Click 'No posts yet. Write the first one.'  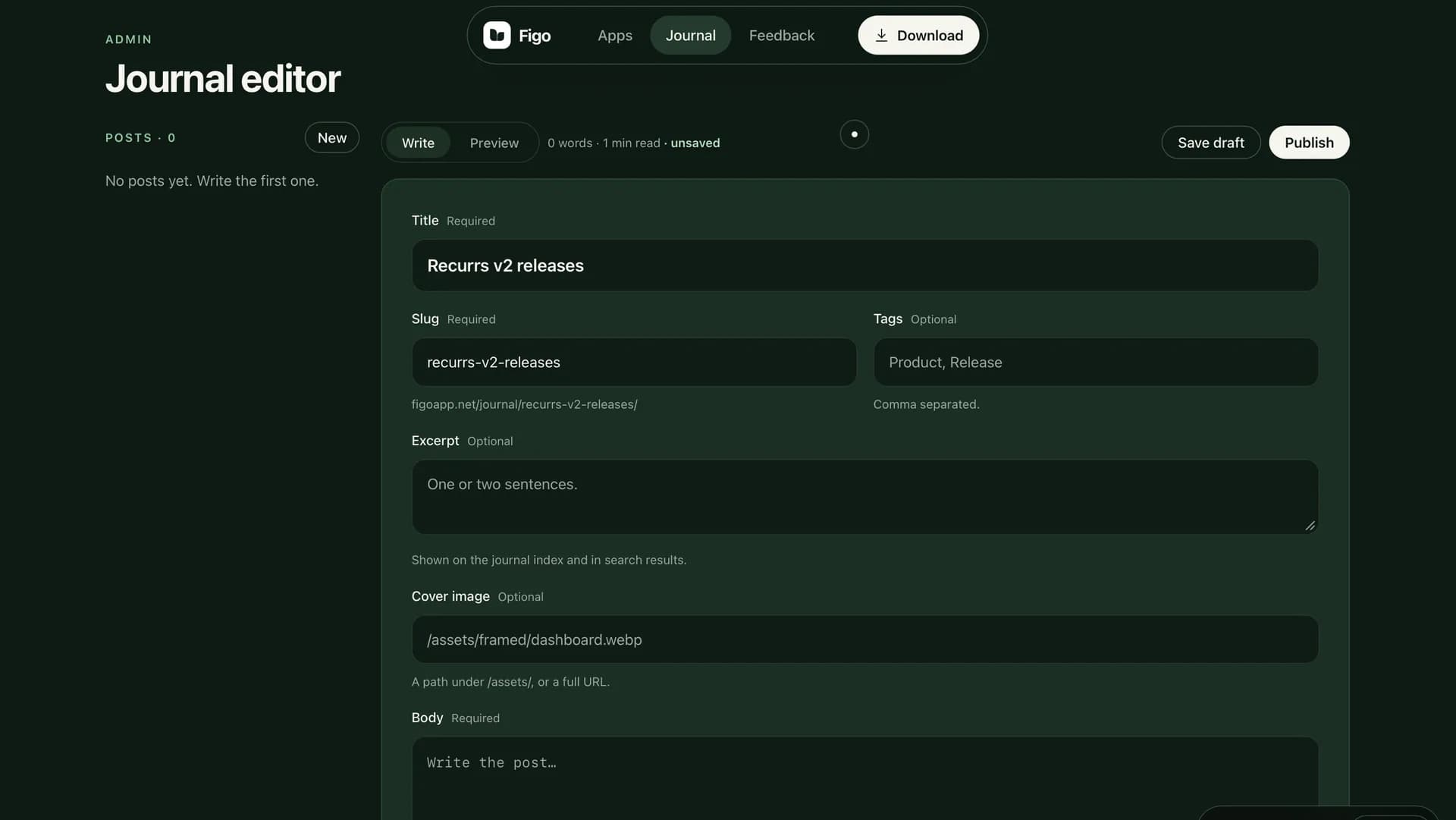[x=212, y=181]
